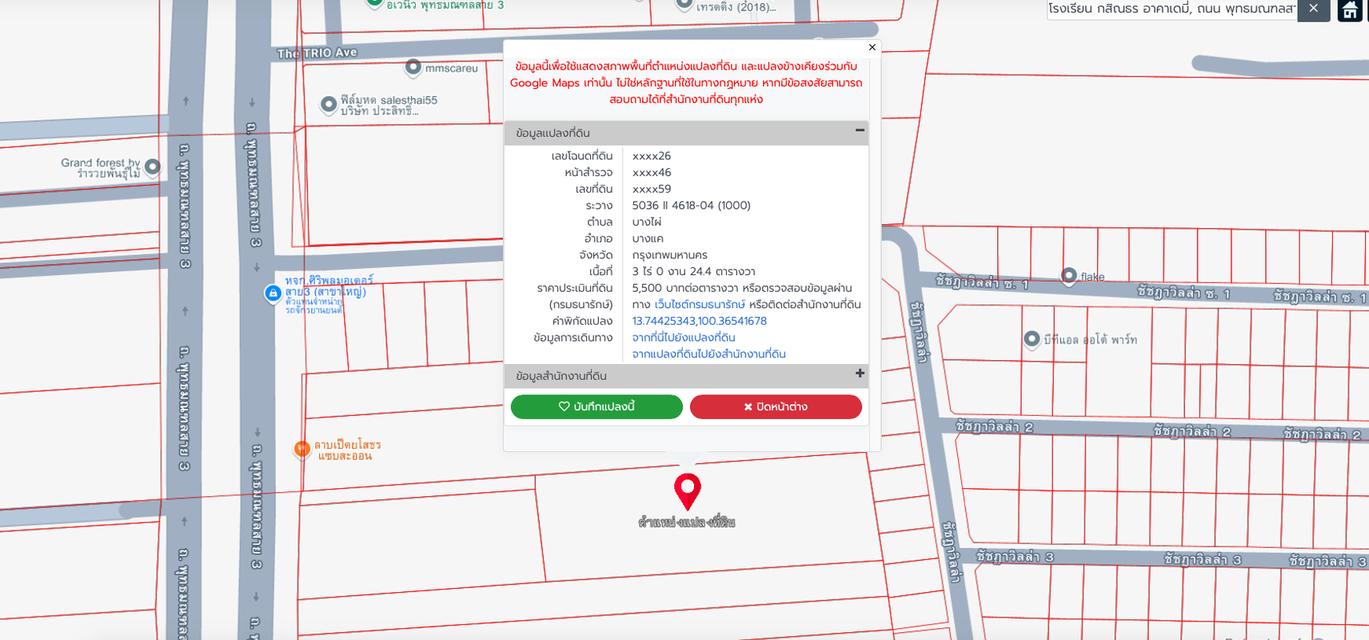1369x640 pixels.
Task: Click the search field with school name
Action: (x=1172, y=9)
